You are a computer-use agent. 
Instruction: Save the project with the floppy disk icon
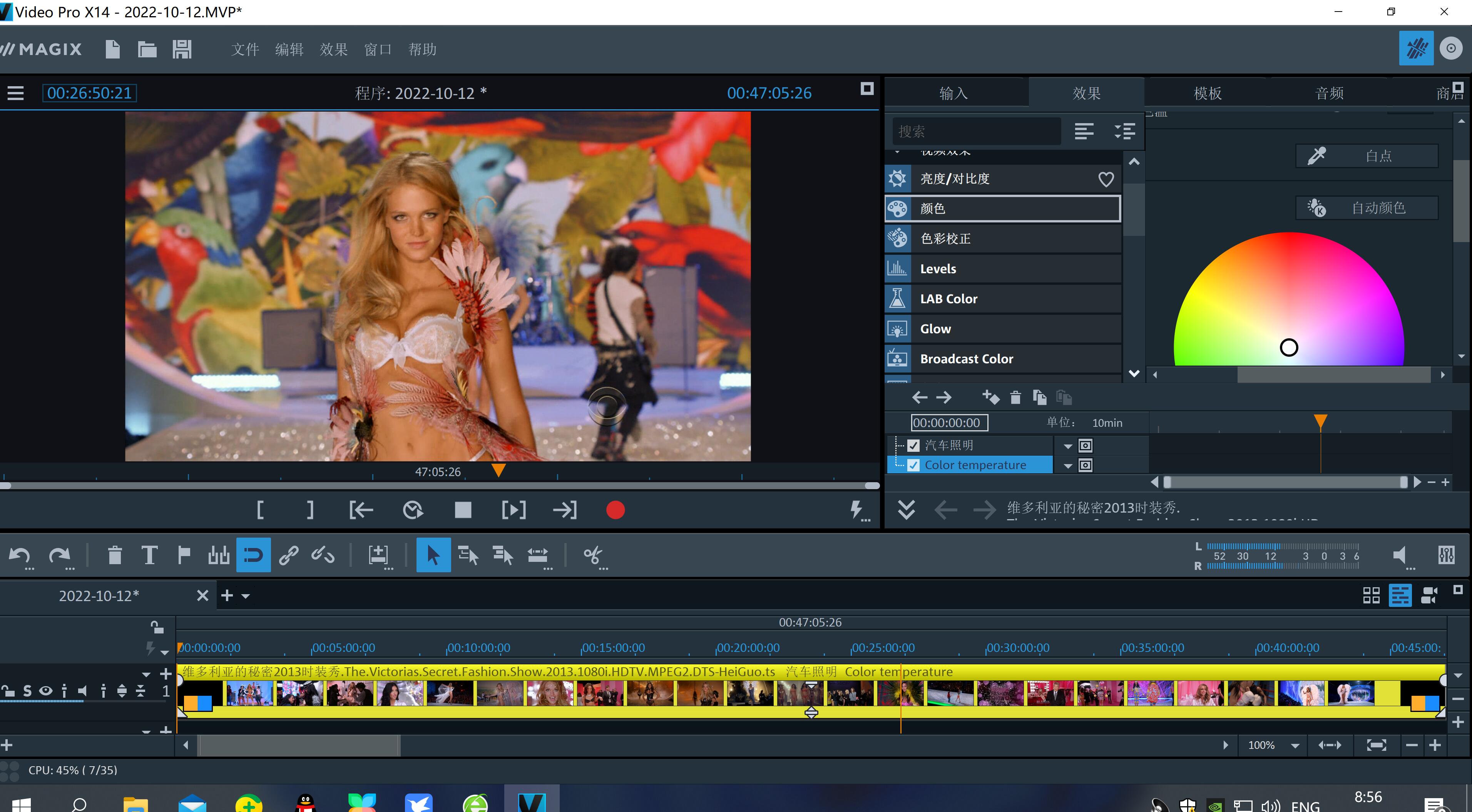[x=182, y=49]
